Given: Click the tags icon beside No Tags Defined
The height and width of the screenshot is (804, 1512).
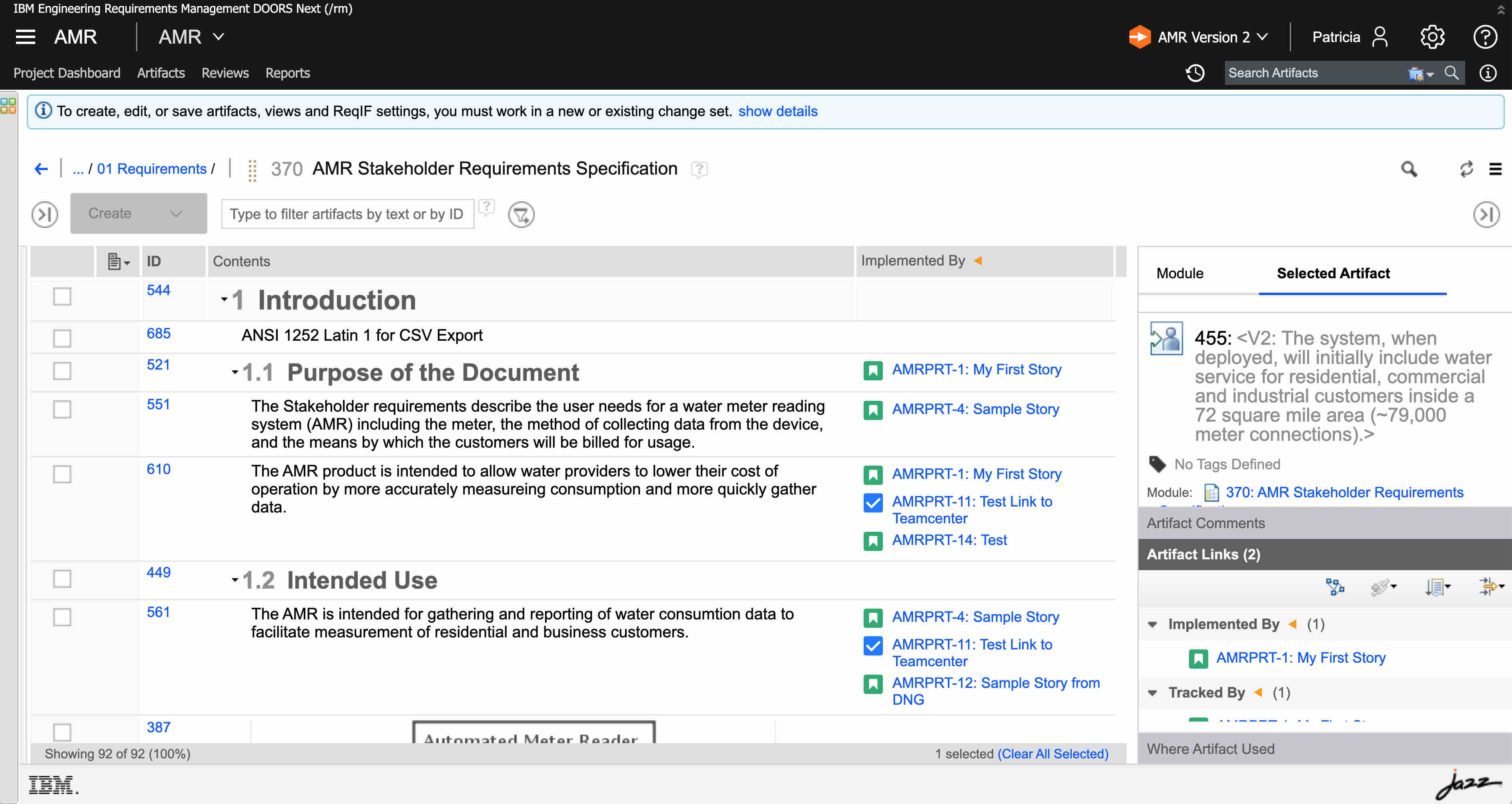Looking at the screenshot, I should [x=1157, y=464].
